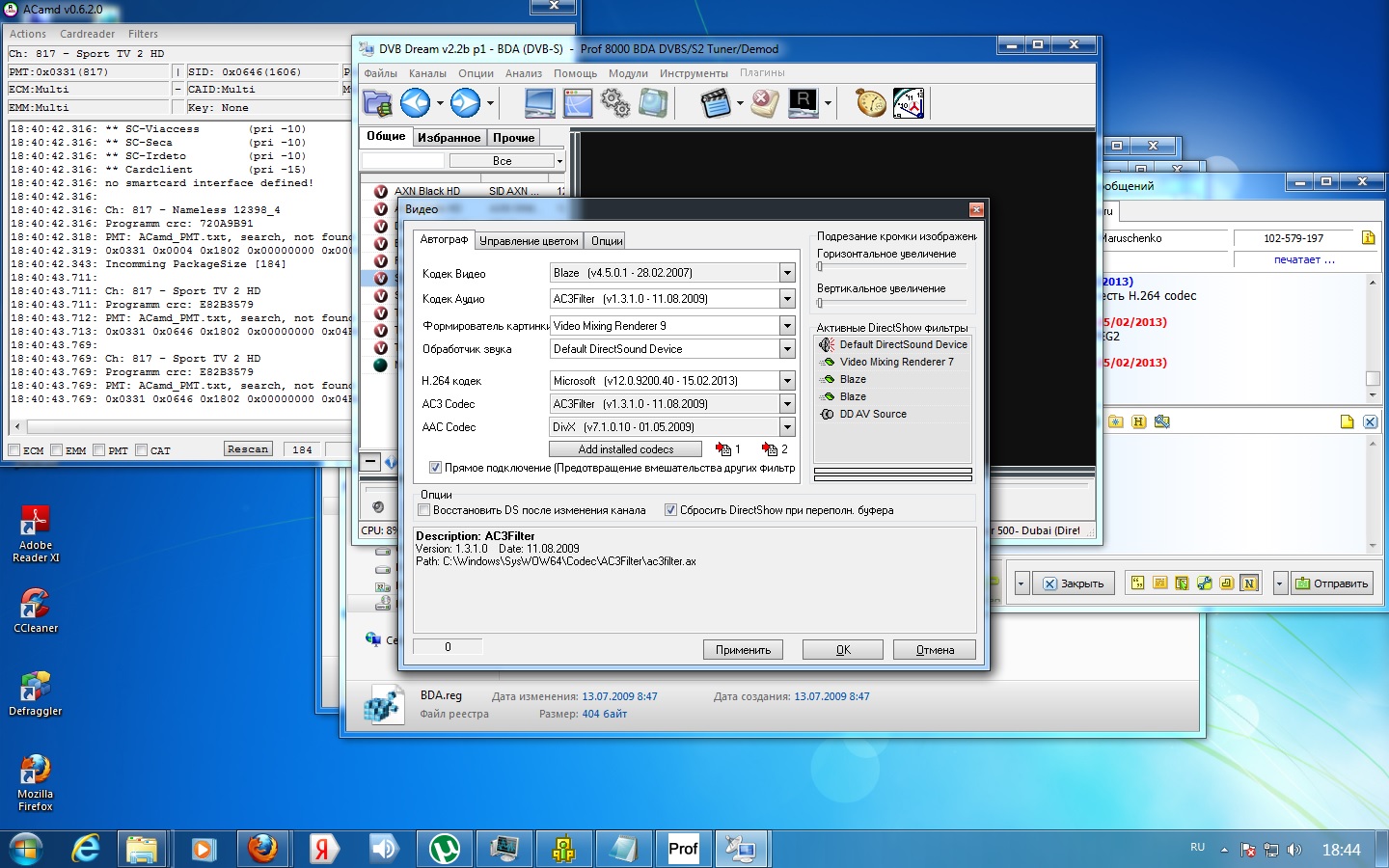Click Отправить button in chat window
The width and height of the screenshot is (1389, 868).
tap(1332, 583)
